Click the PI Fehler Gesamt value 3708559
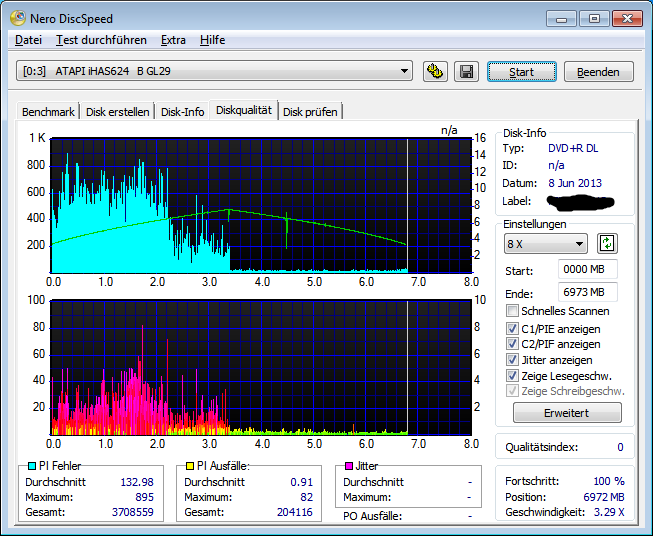Image resolution: width=653 pixels, height=536 pixels. 132,512
